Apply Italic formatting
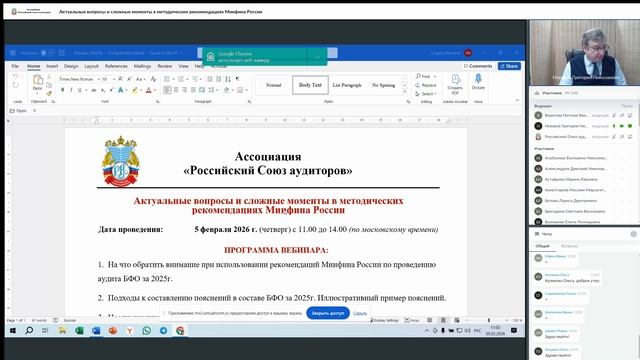 click(x=71, y=90)
